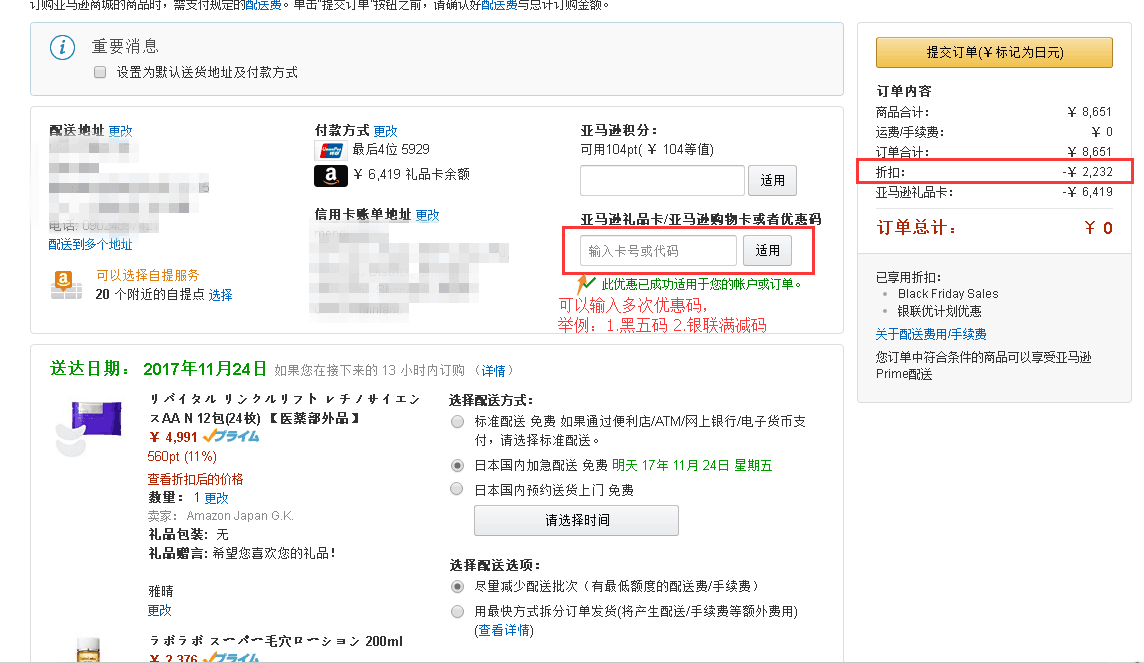Open 配送到多个地址 link
This screenshot has height=663, width=1144.
point(90,244)
